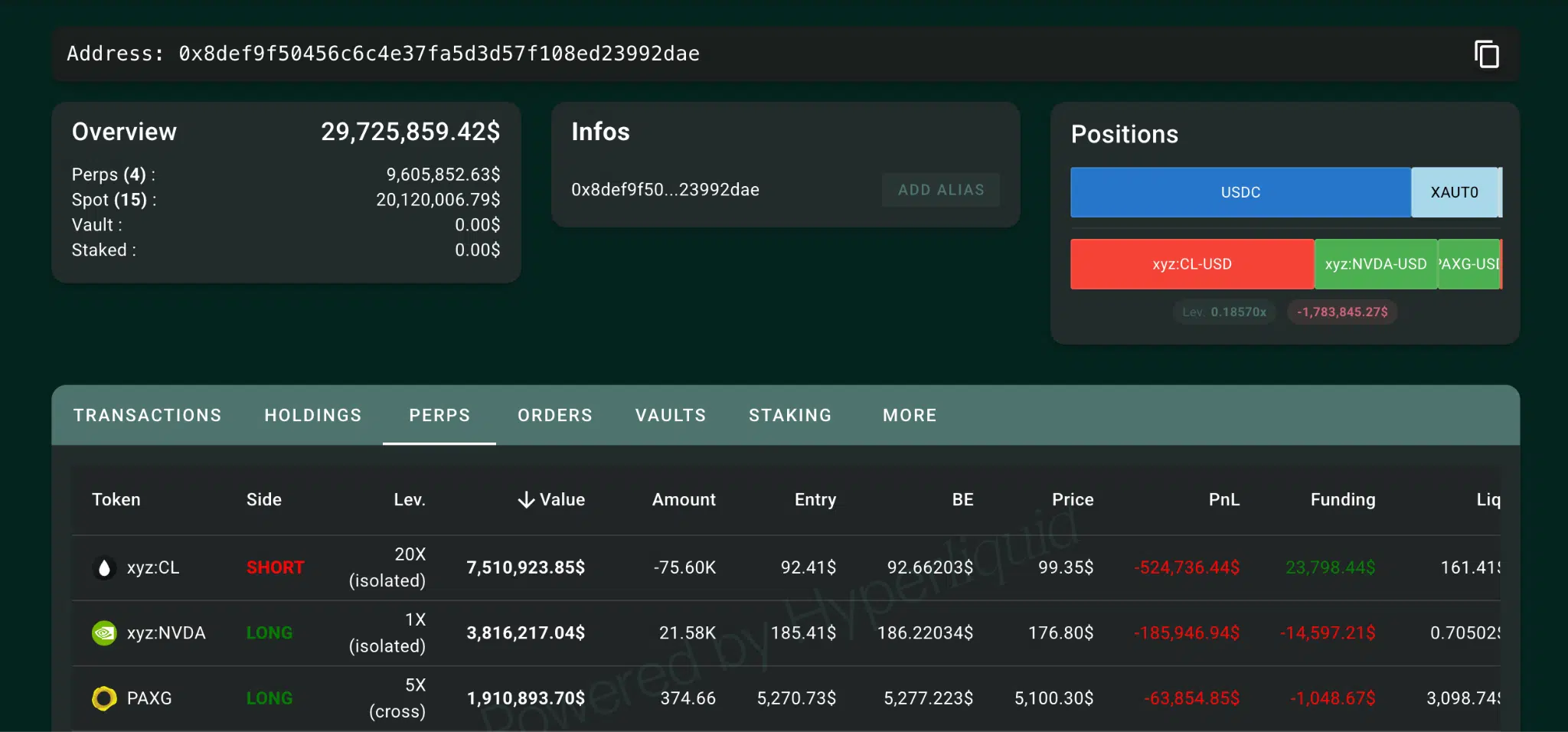Image resolution: width=1568 pixels, height=732 pixels.
Task: Click the red xyz:CL-USD position bar
Action: pyautogui.click(x=1191, y=264)
